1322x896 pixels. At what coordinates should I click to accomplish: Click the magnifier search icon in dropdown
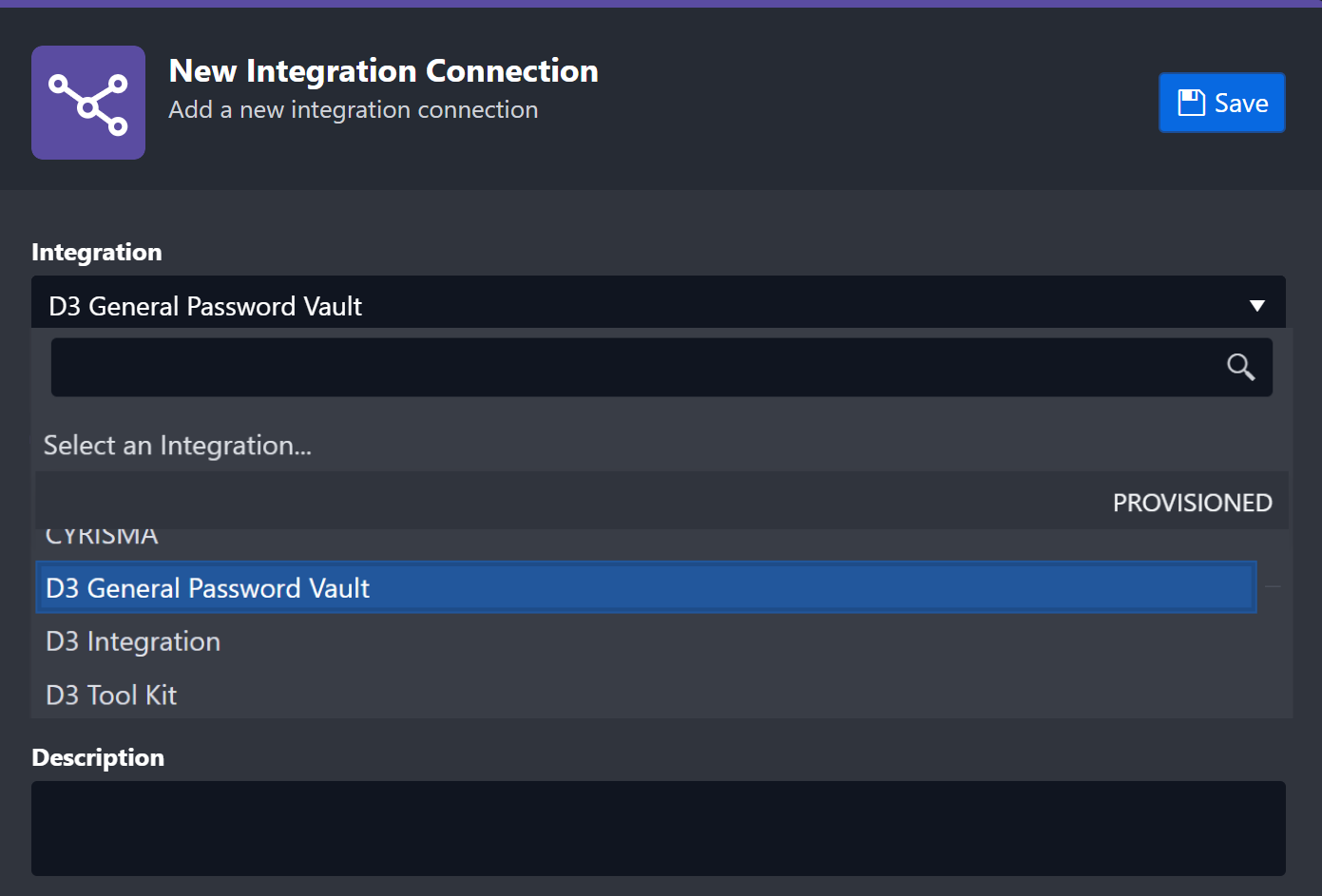(x=1240, y=367)
